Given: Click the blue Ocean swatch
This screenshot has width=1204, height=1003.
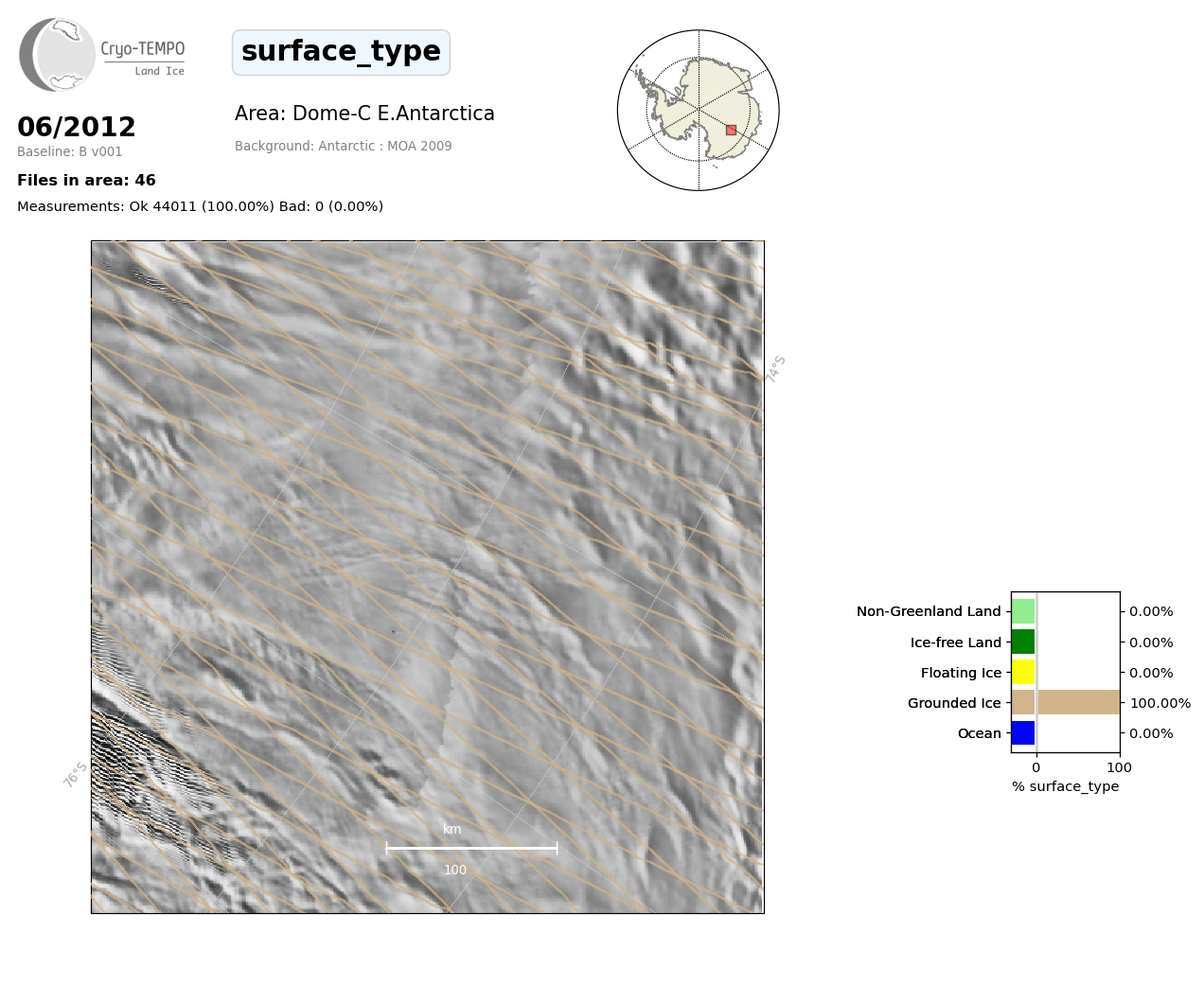Looking at the screenshot, I should 1023,733.
